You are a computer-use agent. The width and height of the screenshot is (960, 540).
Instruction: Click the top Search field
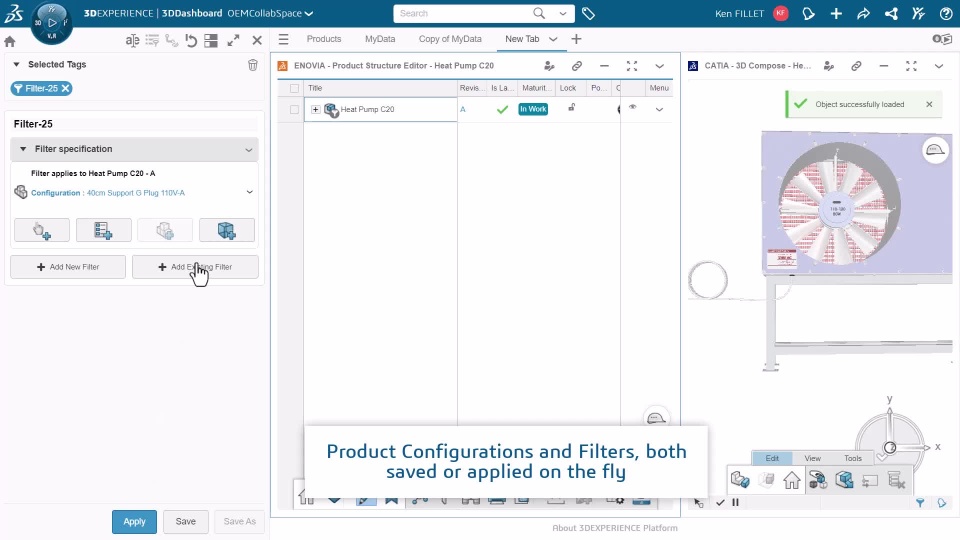(x=462, y=13)
